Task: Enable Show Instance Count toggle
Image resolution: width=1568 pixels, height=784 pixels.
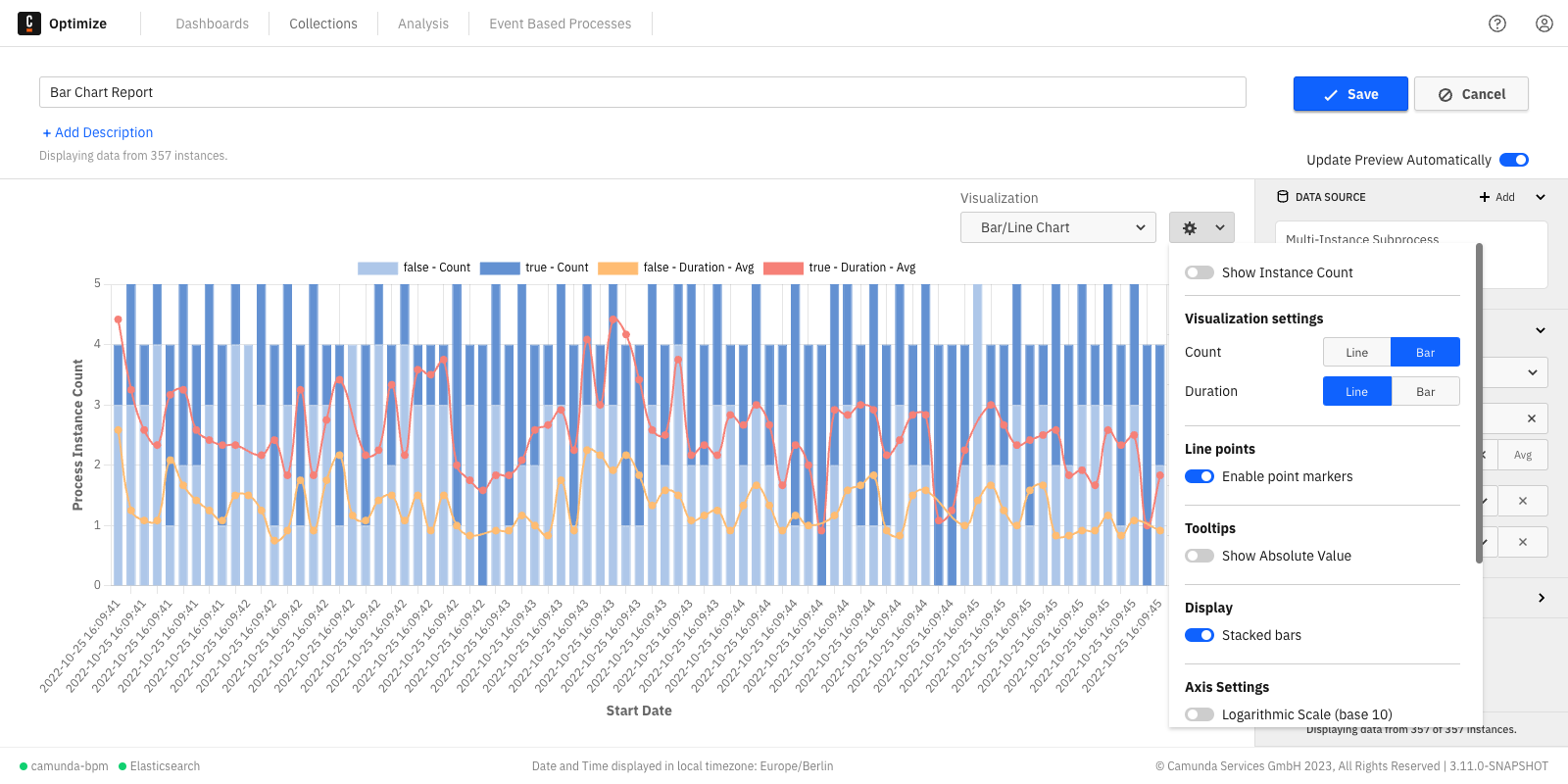Action: (1200, 272)
